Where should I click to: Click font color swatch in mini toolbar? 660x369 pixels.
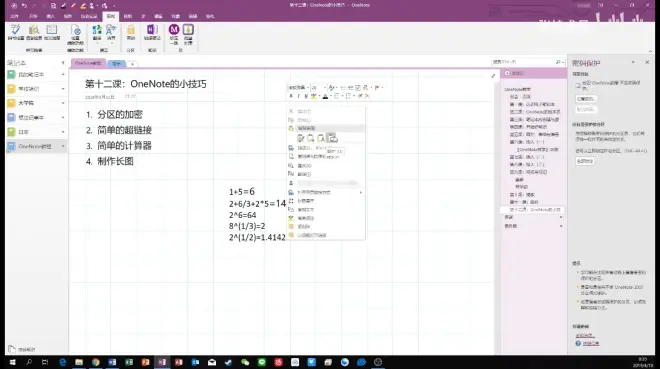[x=325, y=96]
